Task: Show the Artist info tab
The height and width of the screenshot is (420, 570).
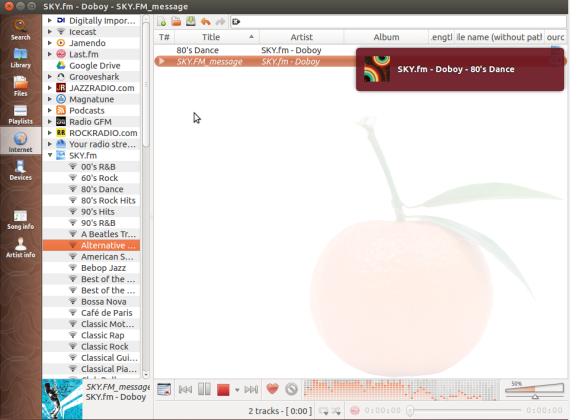Action: pyautogui.click(x=20, y=248)
